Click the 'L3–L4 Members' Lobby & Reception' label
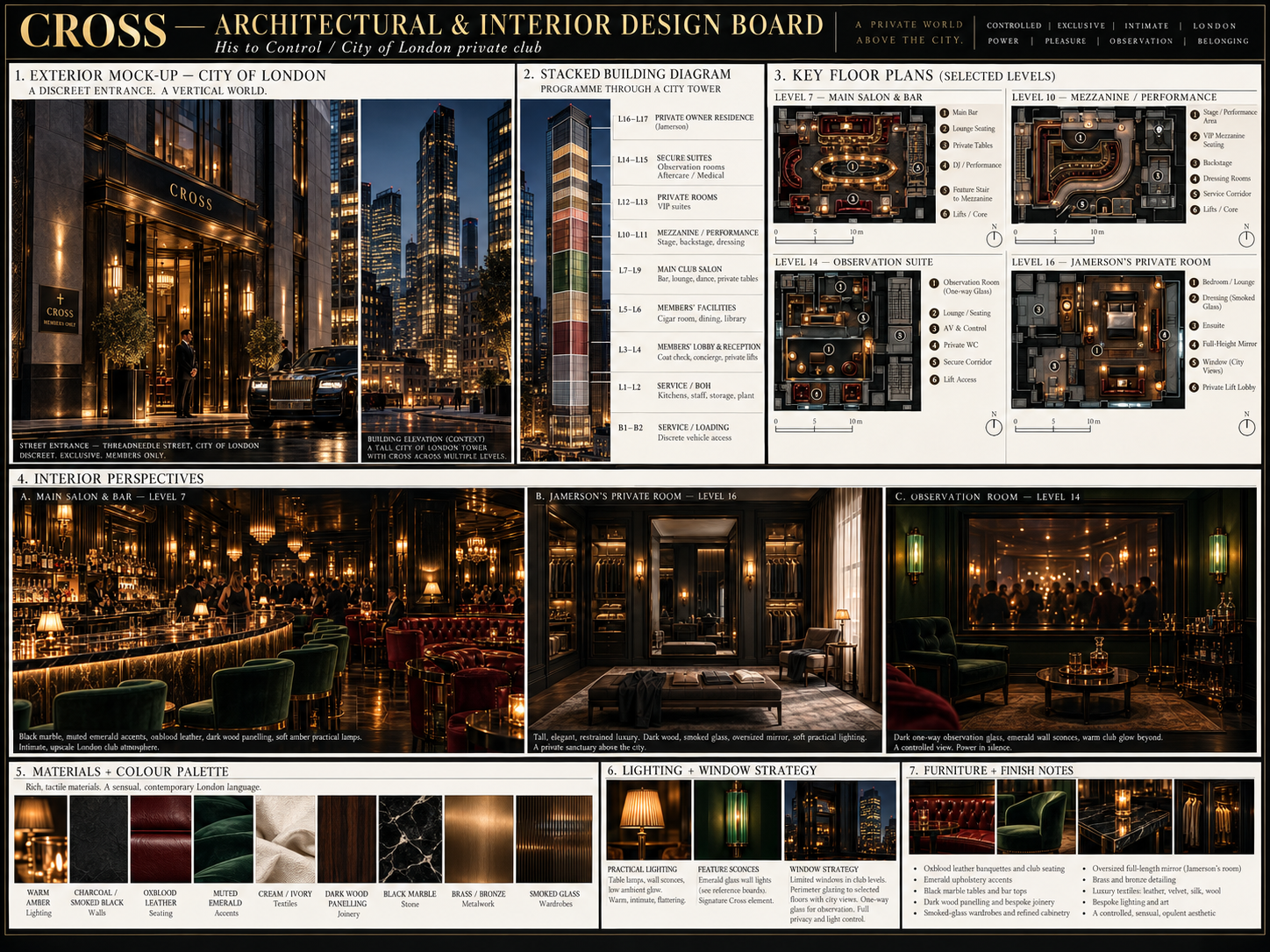 click(689, 352)
